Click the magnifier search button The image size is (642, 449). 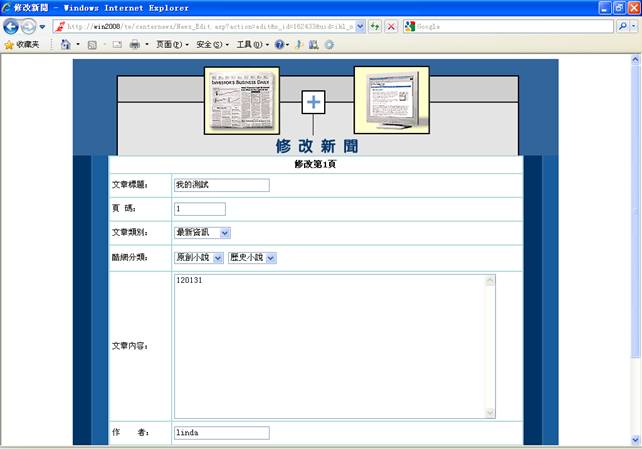coord(622,26)
